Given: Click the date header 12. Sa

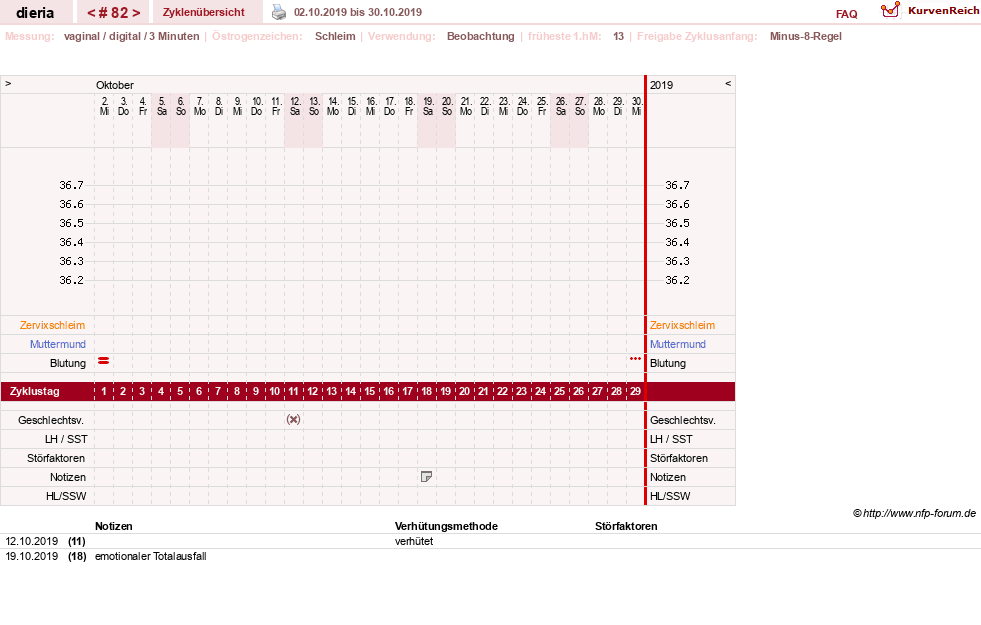Looking at the screenshot, I should (295, 106).
